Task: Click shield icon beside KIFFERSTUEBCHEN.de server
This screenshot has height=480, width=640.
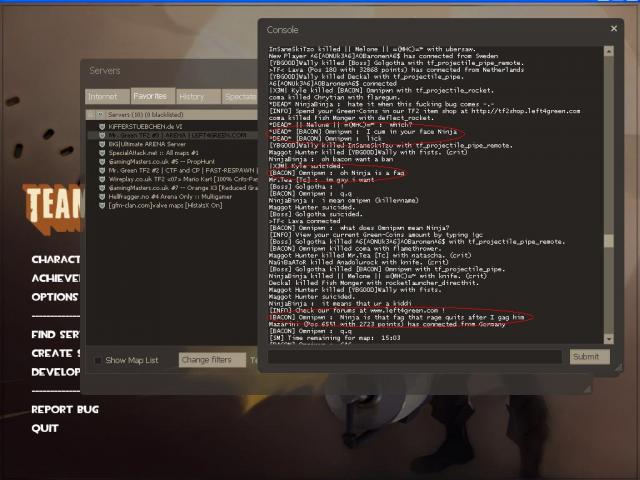Action: [x=101, y=126]
